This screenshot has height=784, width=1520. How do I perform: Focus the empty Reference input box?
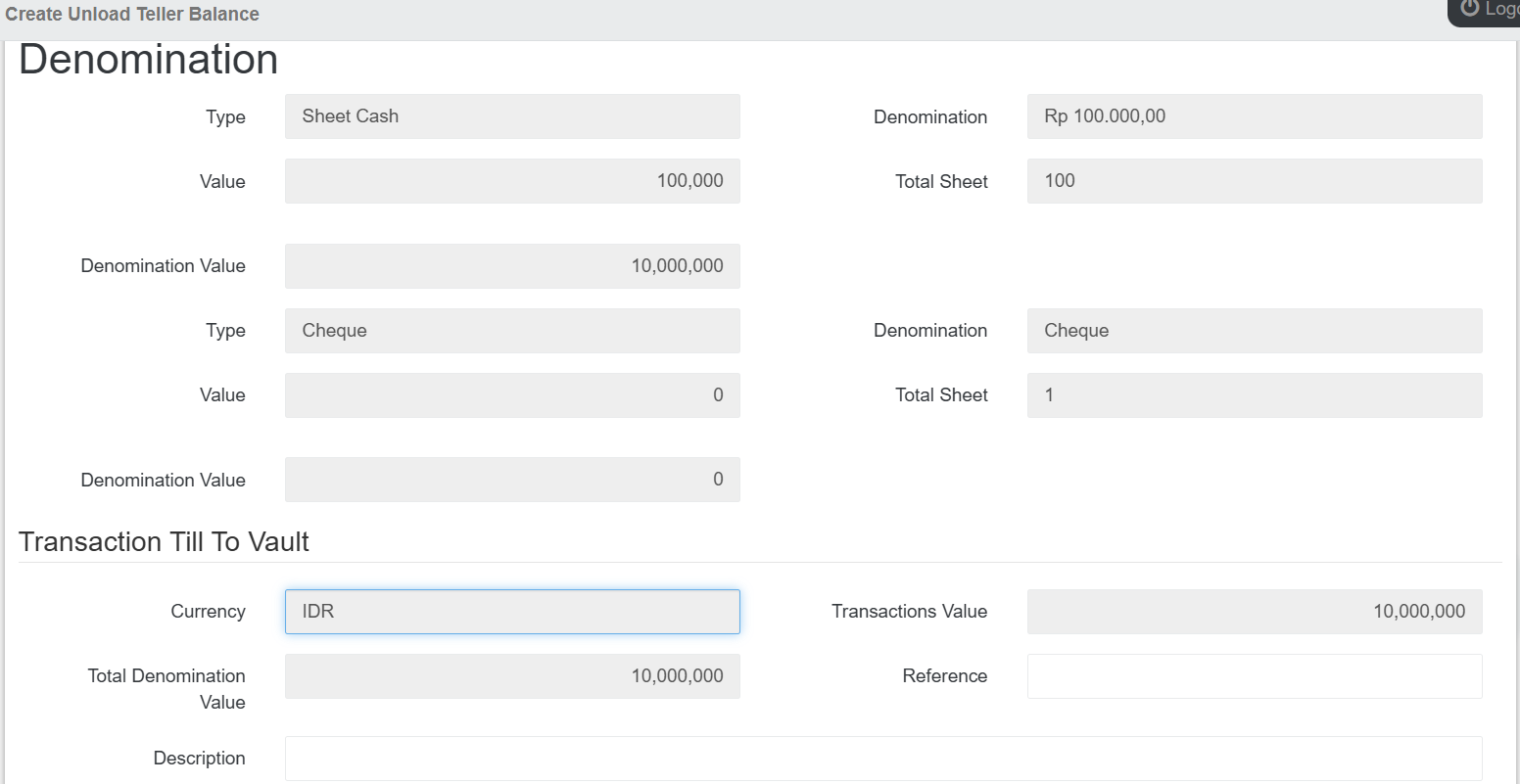coord(1254,676)
